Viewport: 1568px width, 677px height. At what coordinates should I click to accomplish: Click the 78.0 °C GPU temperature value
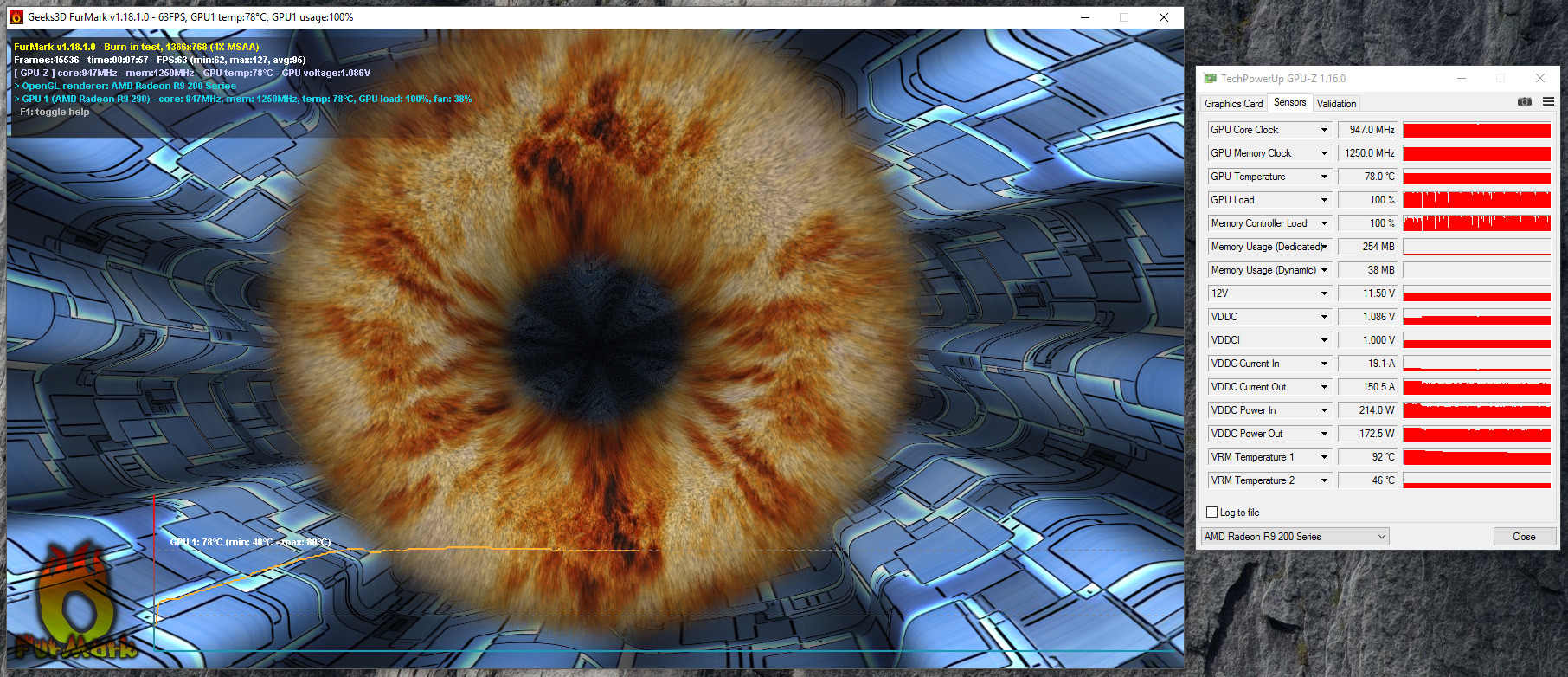(x=1368, y=177)
